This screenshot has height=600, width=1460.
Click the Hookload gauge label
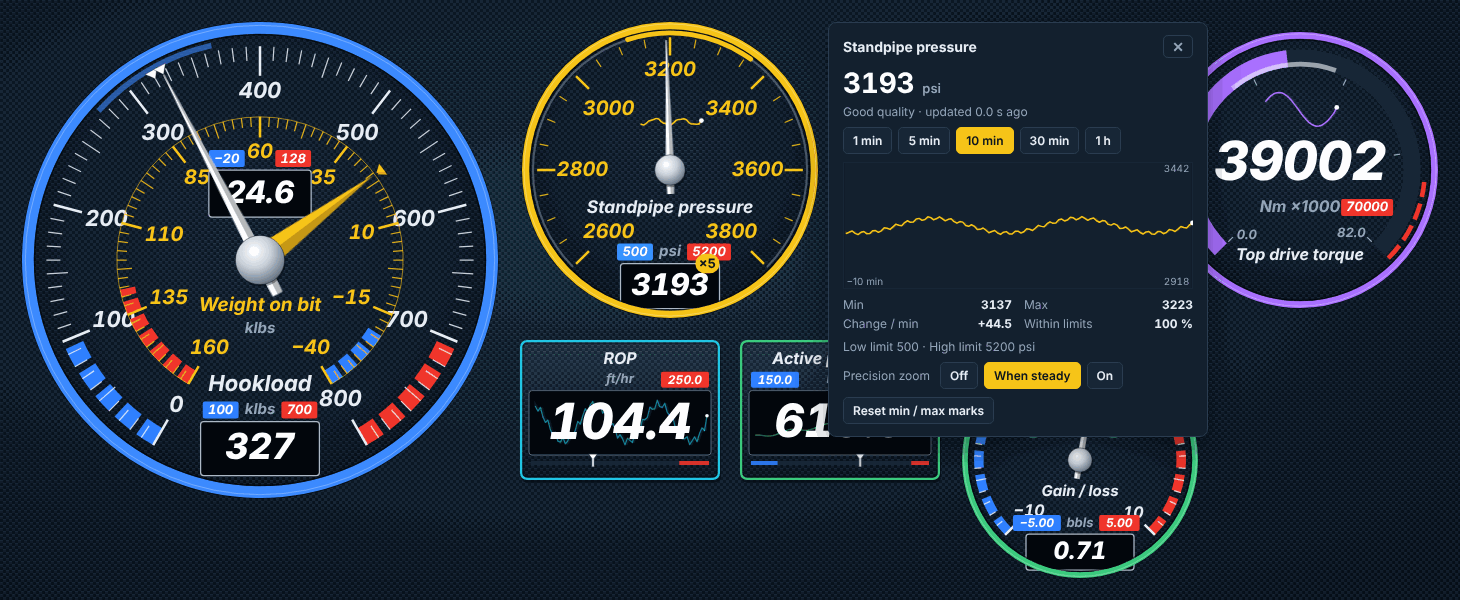click(260, 384)
